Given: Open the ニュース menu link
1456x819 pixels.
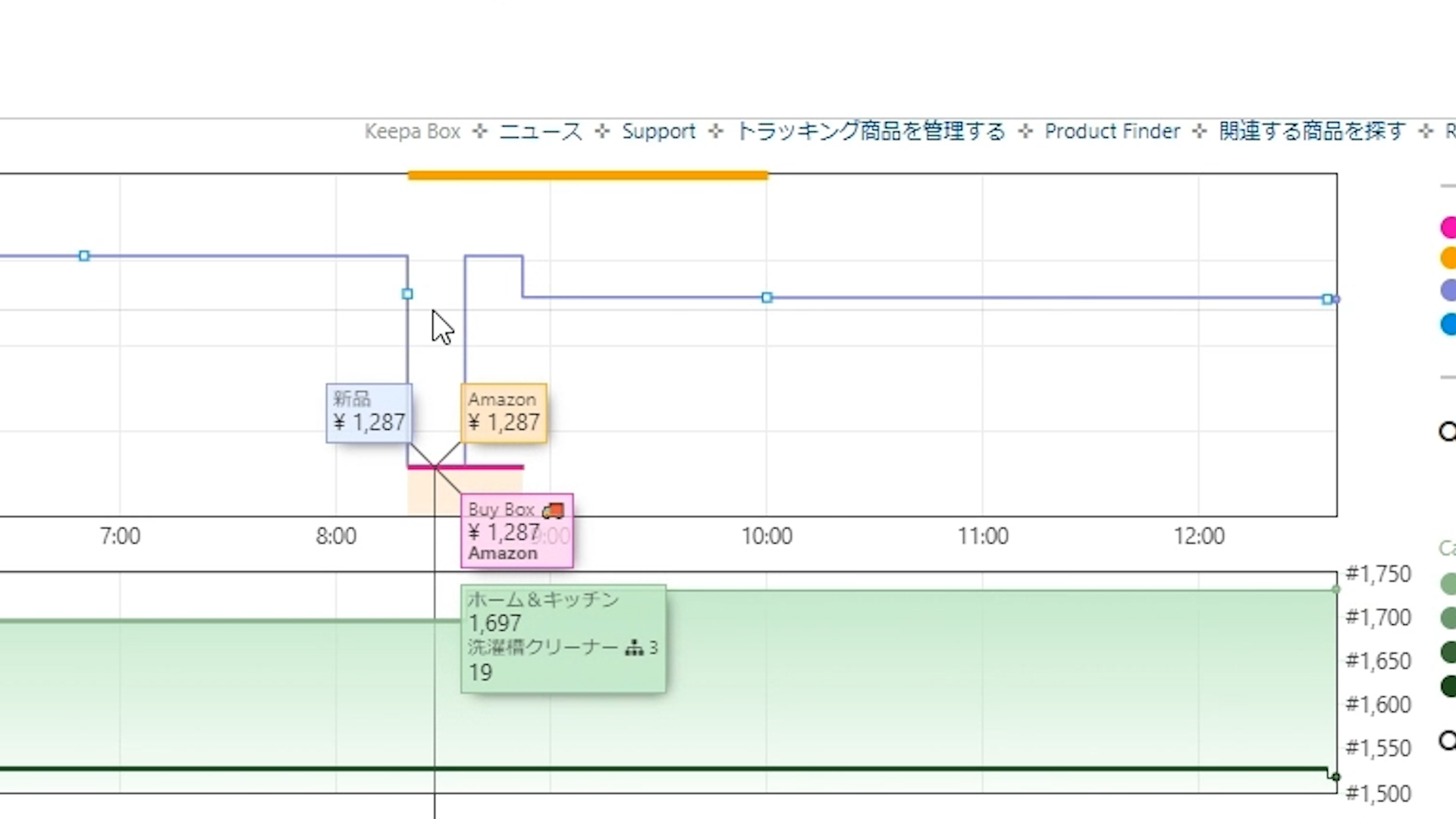Looking at the screenshot, I should point(540,131).
